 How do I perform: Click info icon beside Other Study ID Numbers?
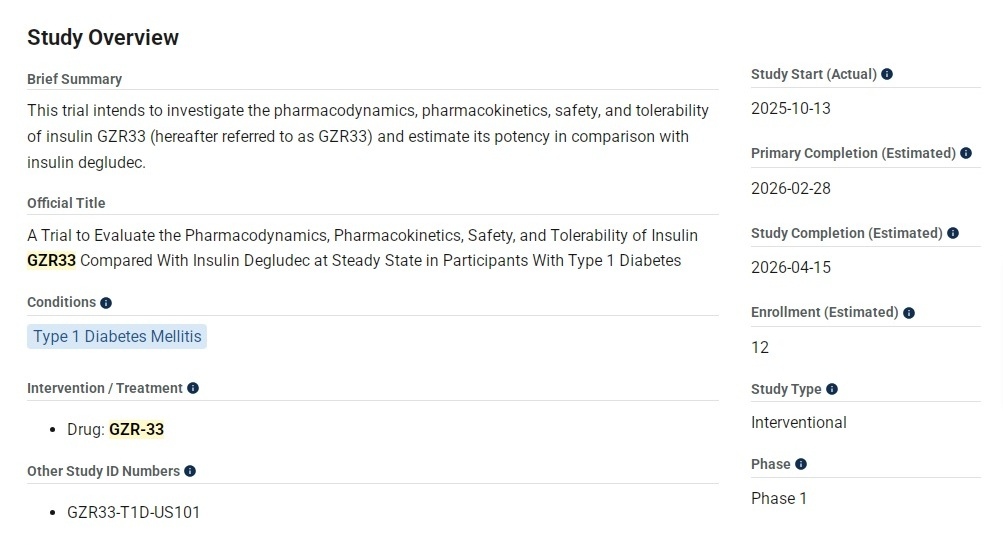point(190,471)
